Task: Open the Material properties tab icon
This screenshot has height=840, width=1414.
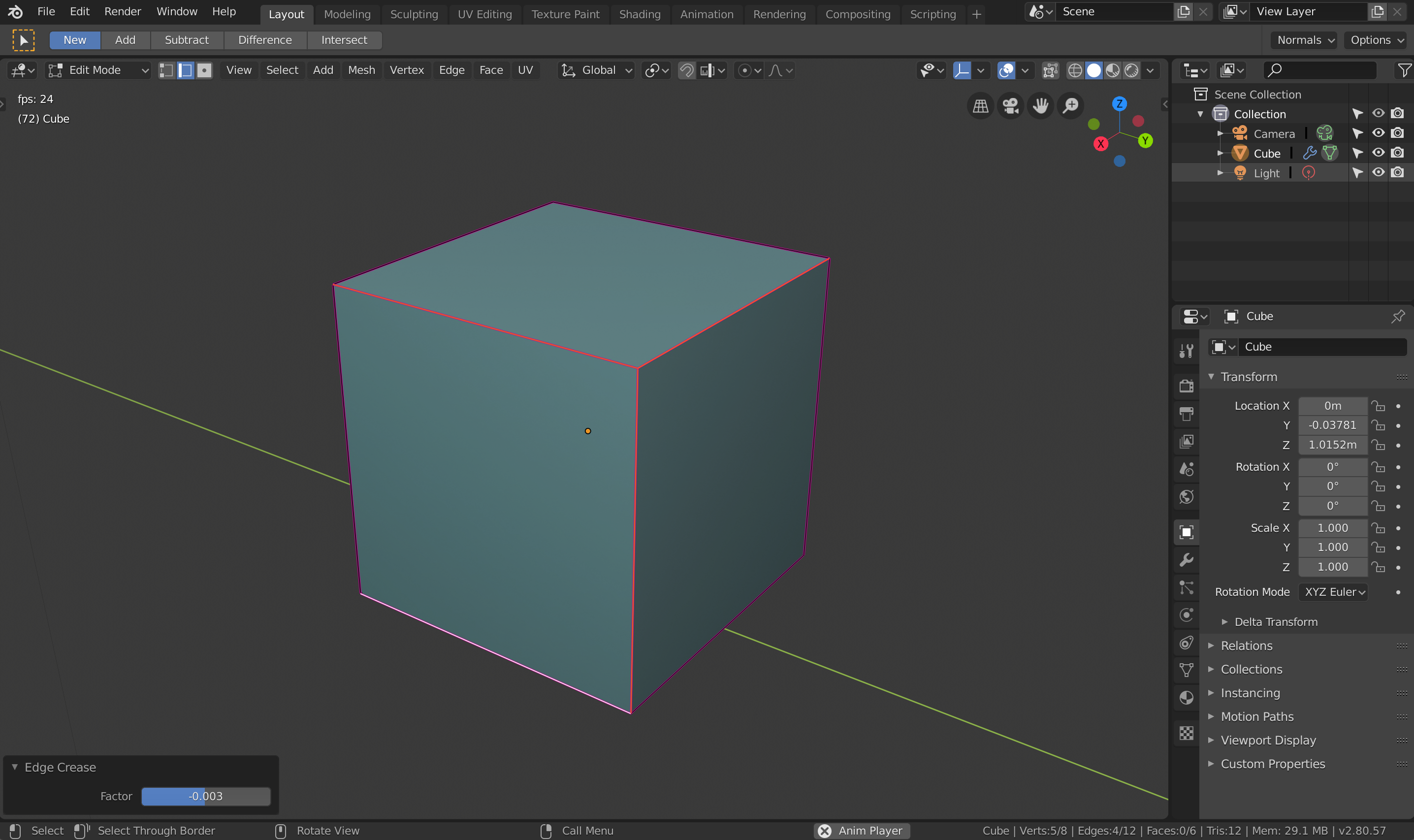Action: 1187,698
